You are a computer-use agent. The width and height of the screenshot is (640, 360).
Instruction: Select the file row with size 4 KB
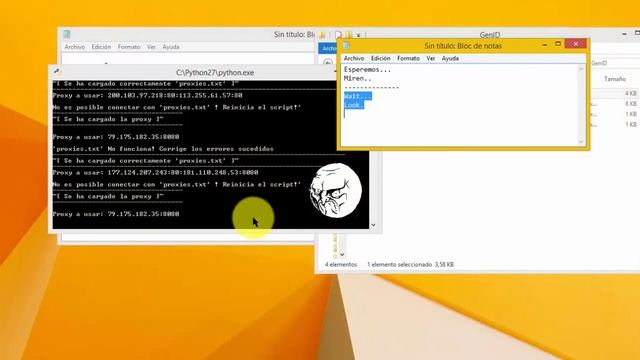coord(615,93)
